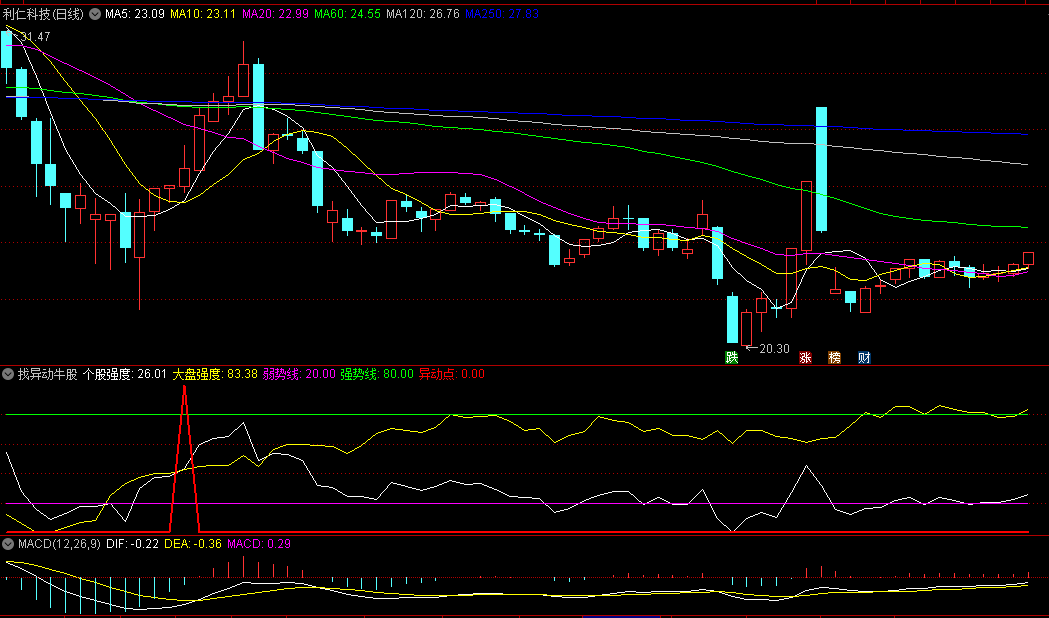
Task: Click the DEA: -0.36 value
Action: pyautogui.click(x=193, y=544)
